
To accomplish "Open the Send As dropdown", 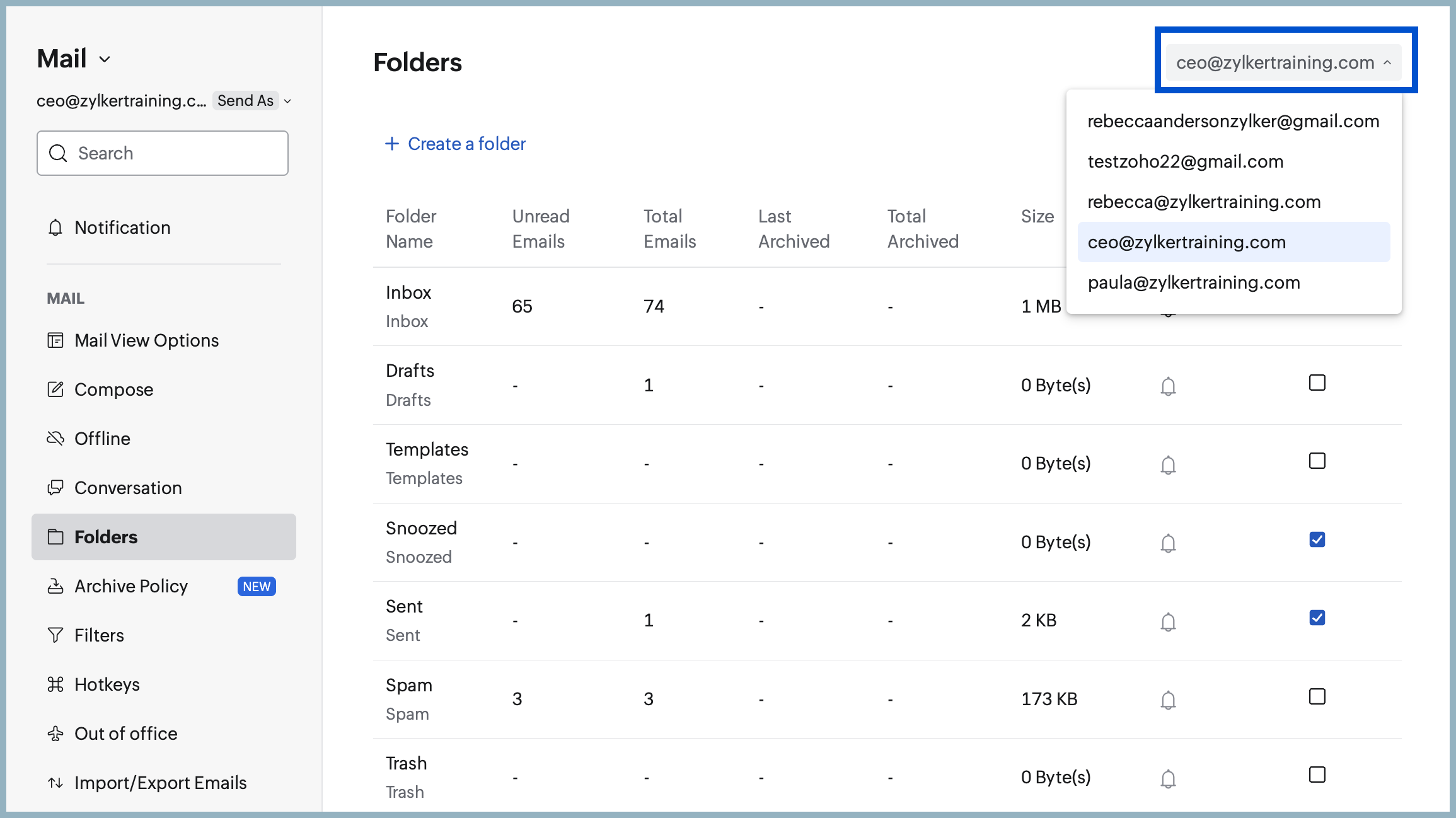I will click(252, 101).
